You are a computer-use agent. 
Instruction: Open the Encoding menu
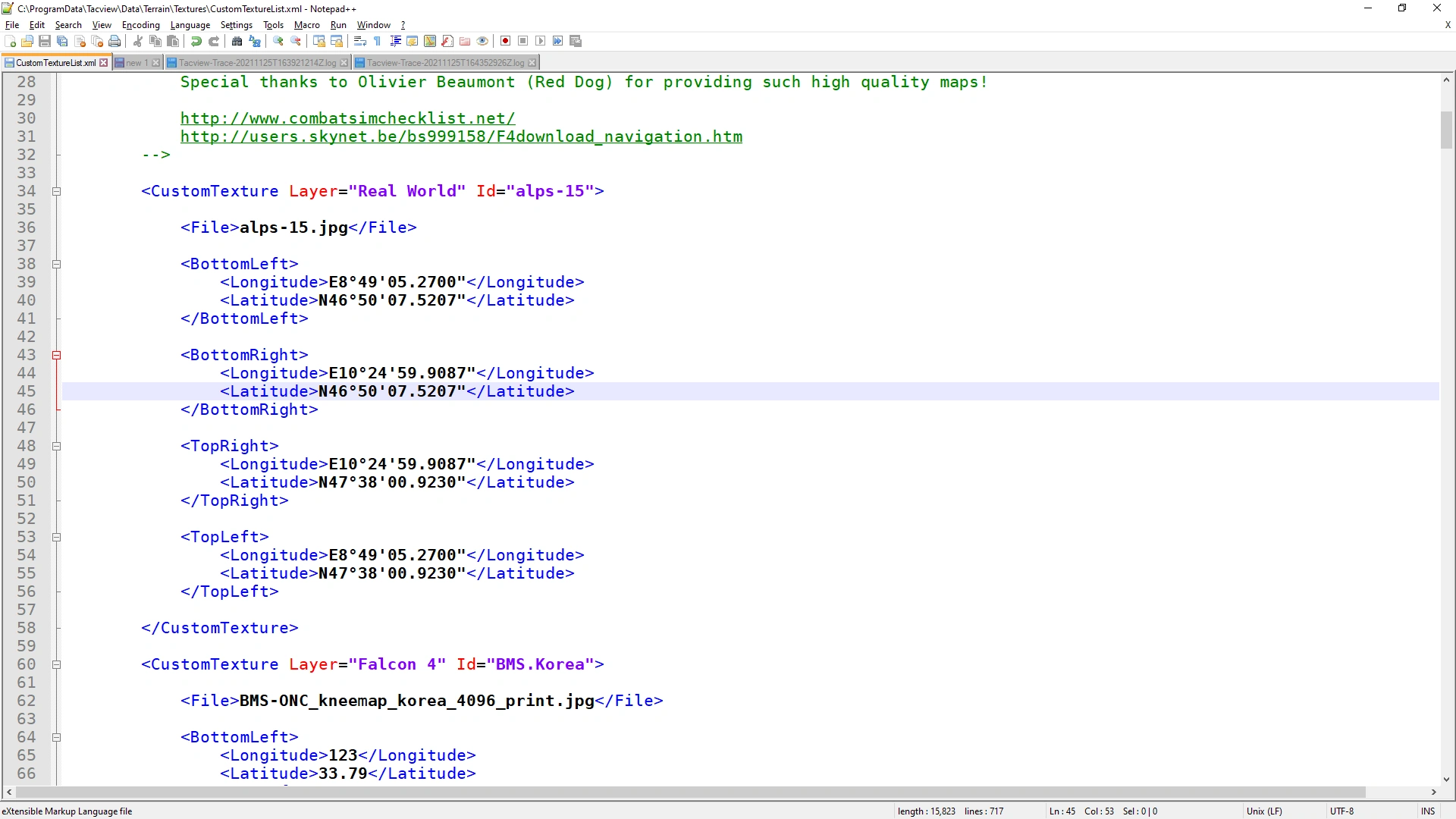click(x=140, y=25)
